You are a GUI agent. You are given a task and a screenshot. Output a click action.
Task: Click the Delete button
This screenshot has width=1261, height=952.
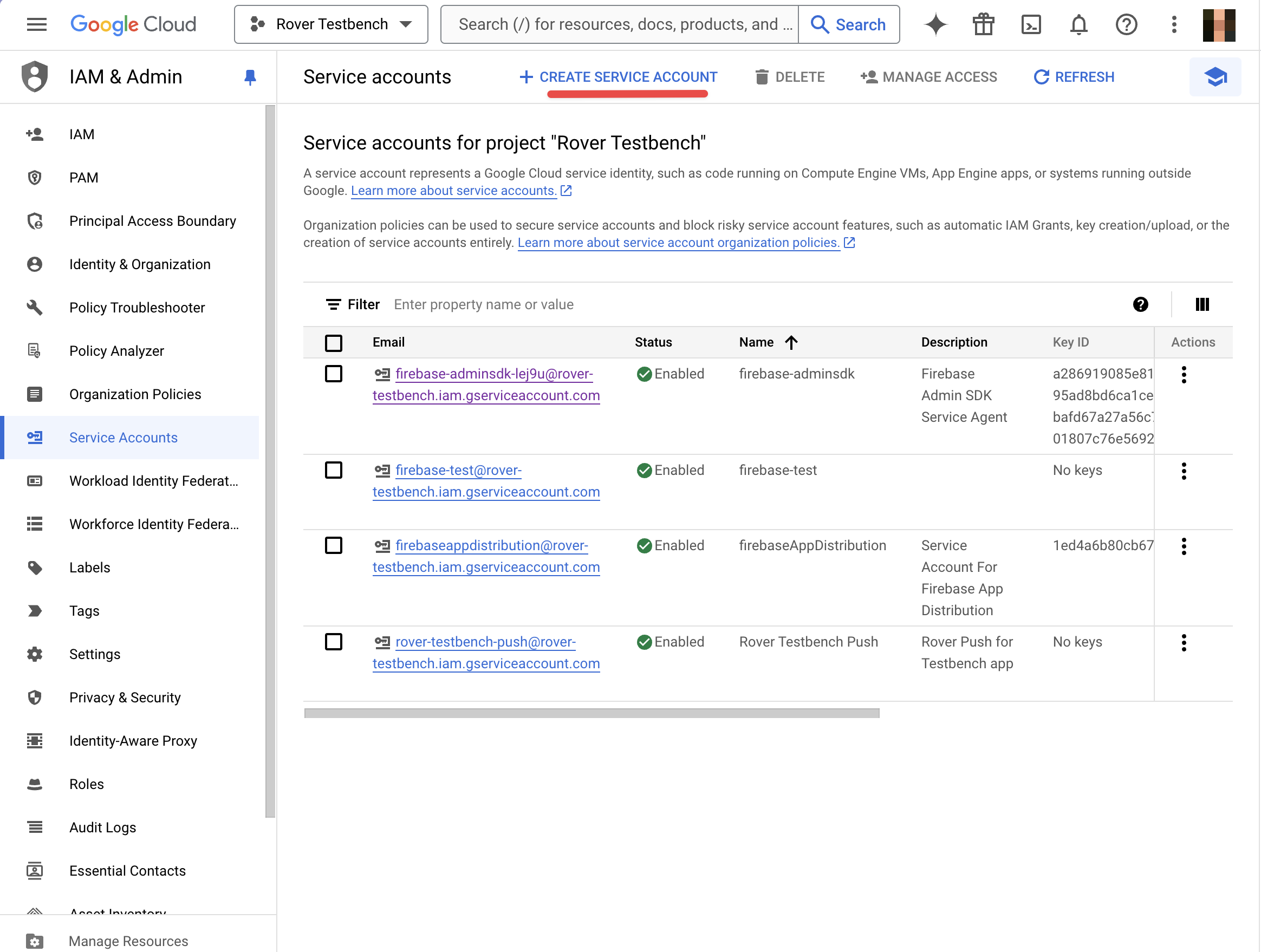pos(790,77)
